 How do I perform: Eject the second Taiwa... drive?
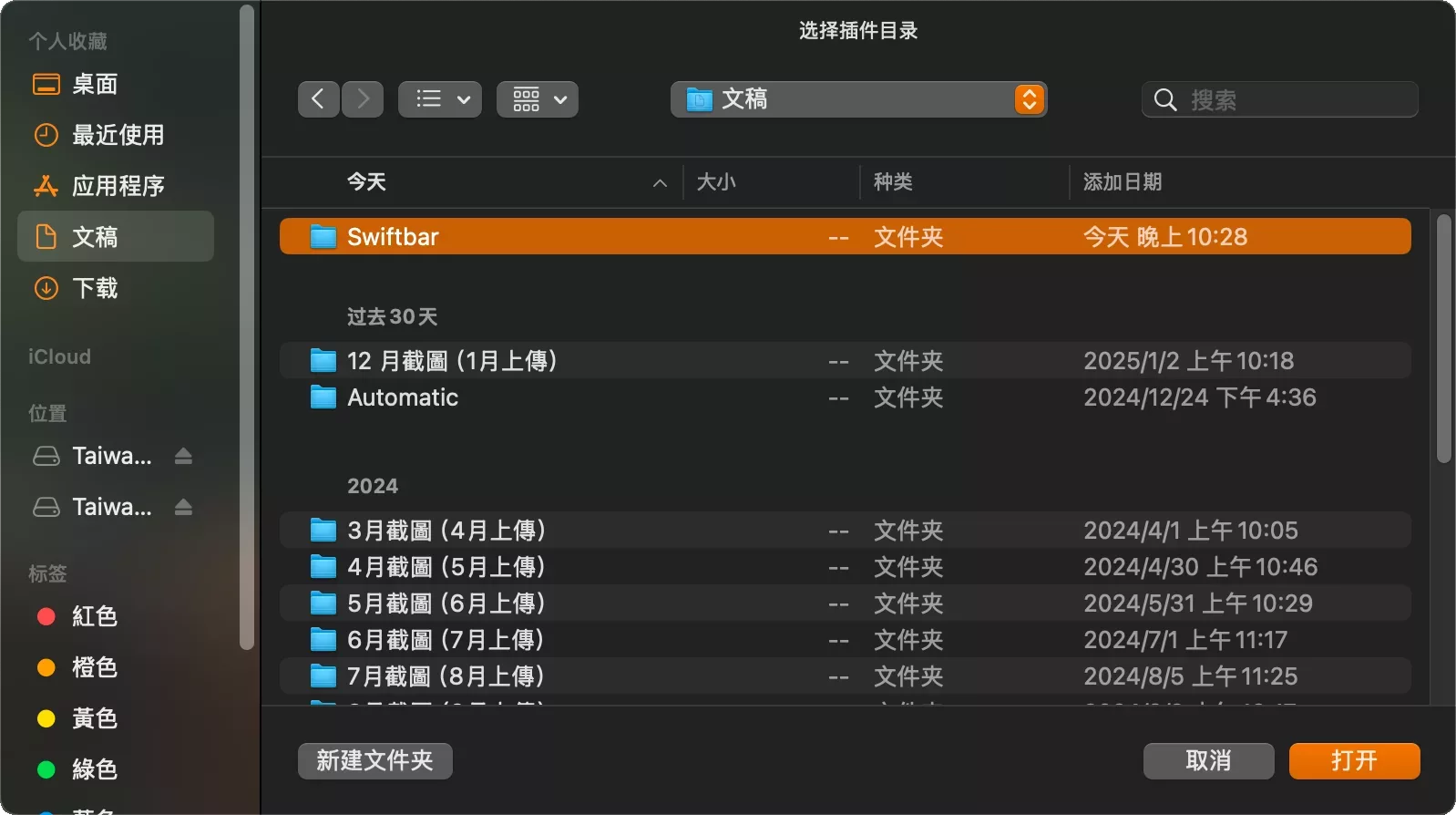click(x=183, y=507)
